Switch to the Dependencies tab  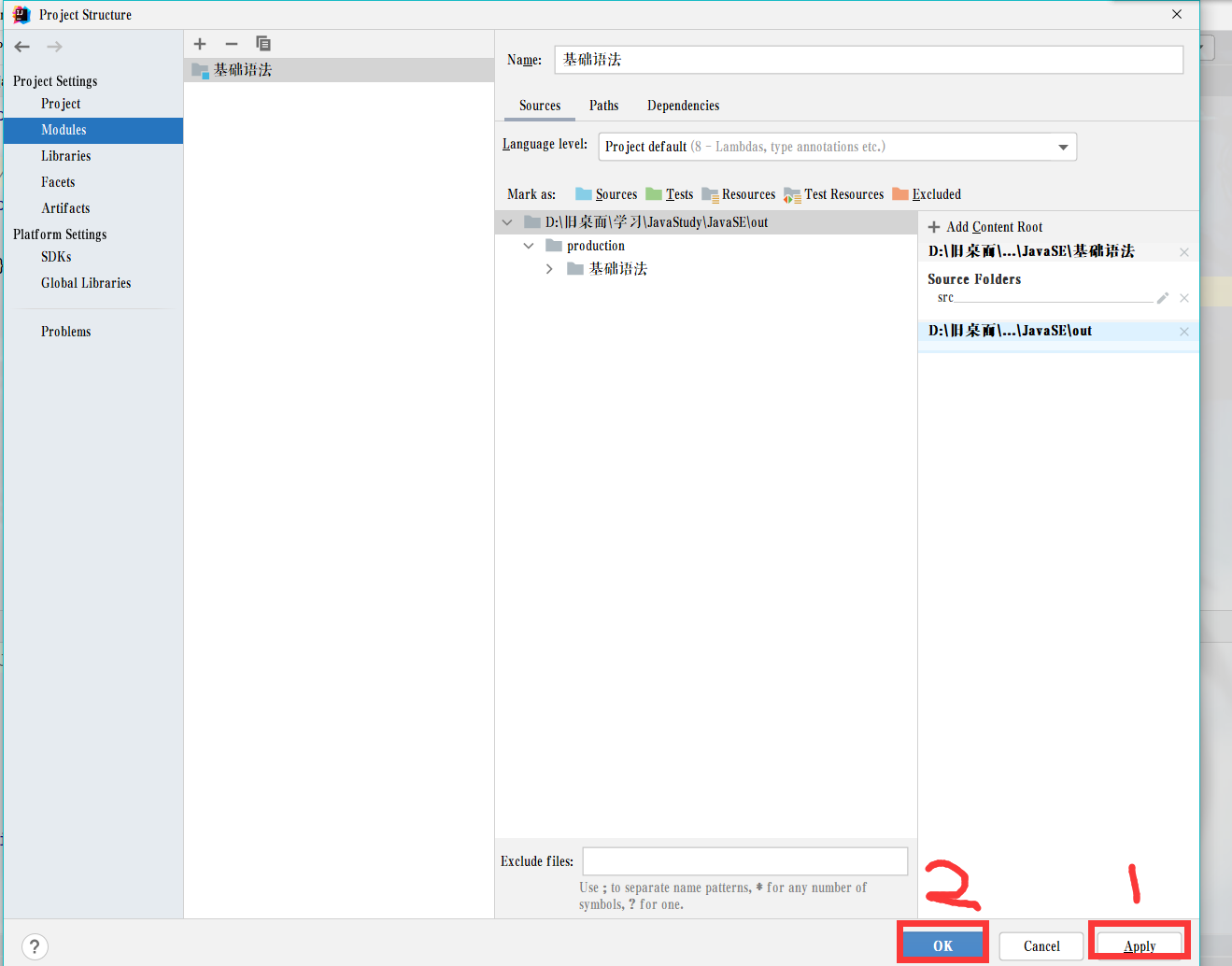tap(684, 106)
